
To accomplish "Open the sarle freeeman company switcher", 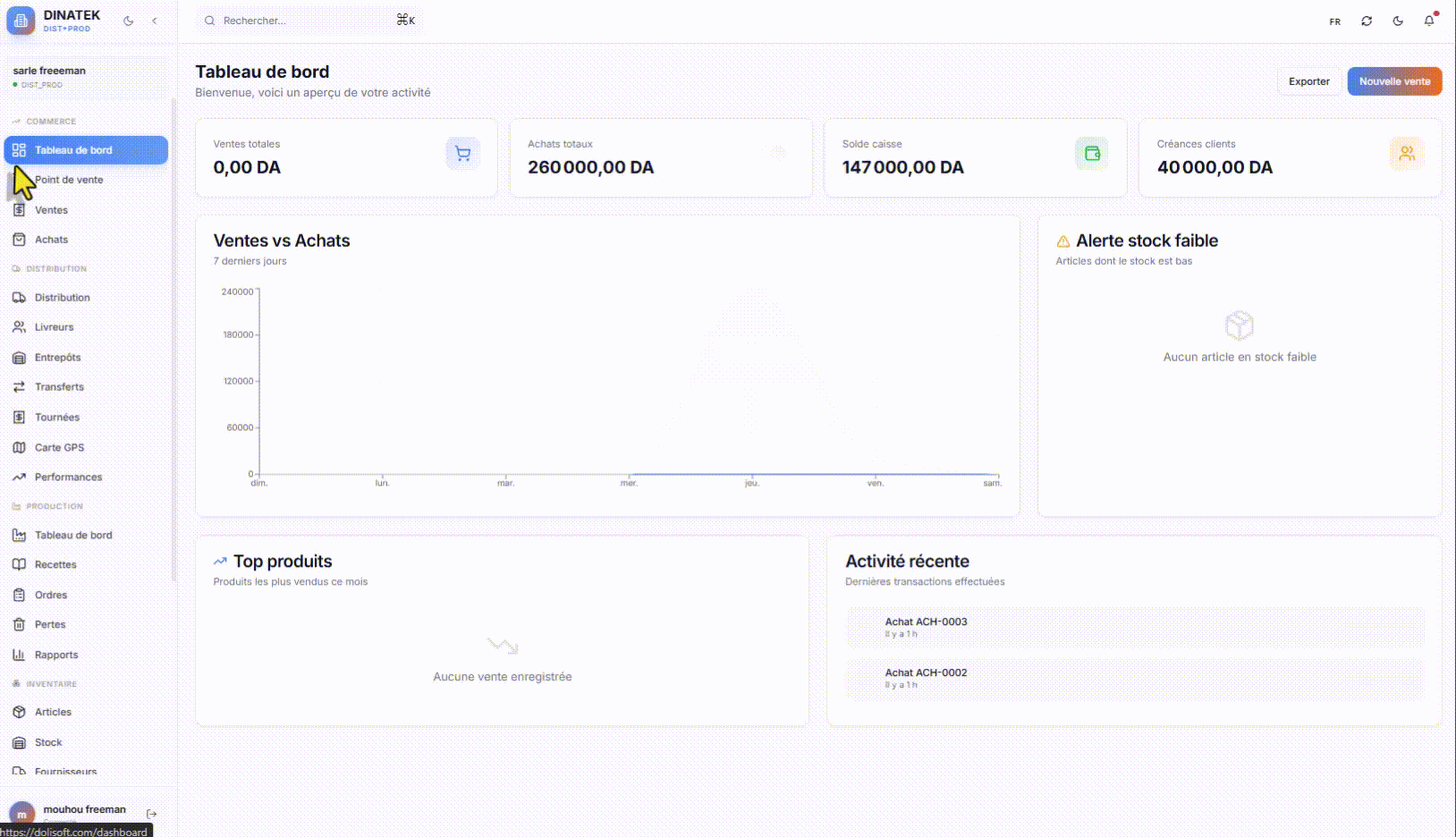I will 85,76.
